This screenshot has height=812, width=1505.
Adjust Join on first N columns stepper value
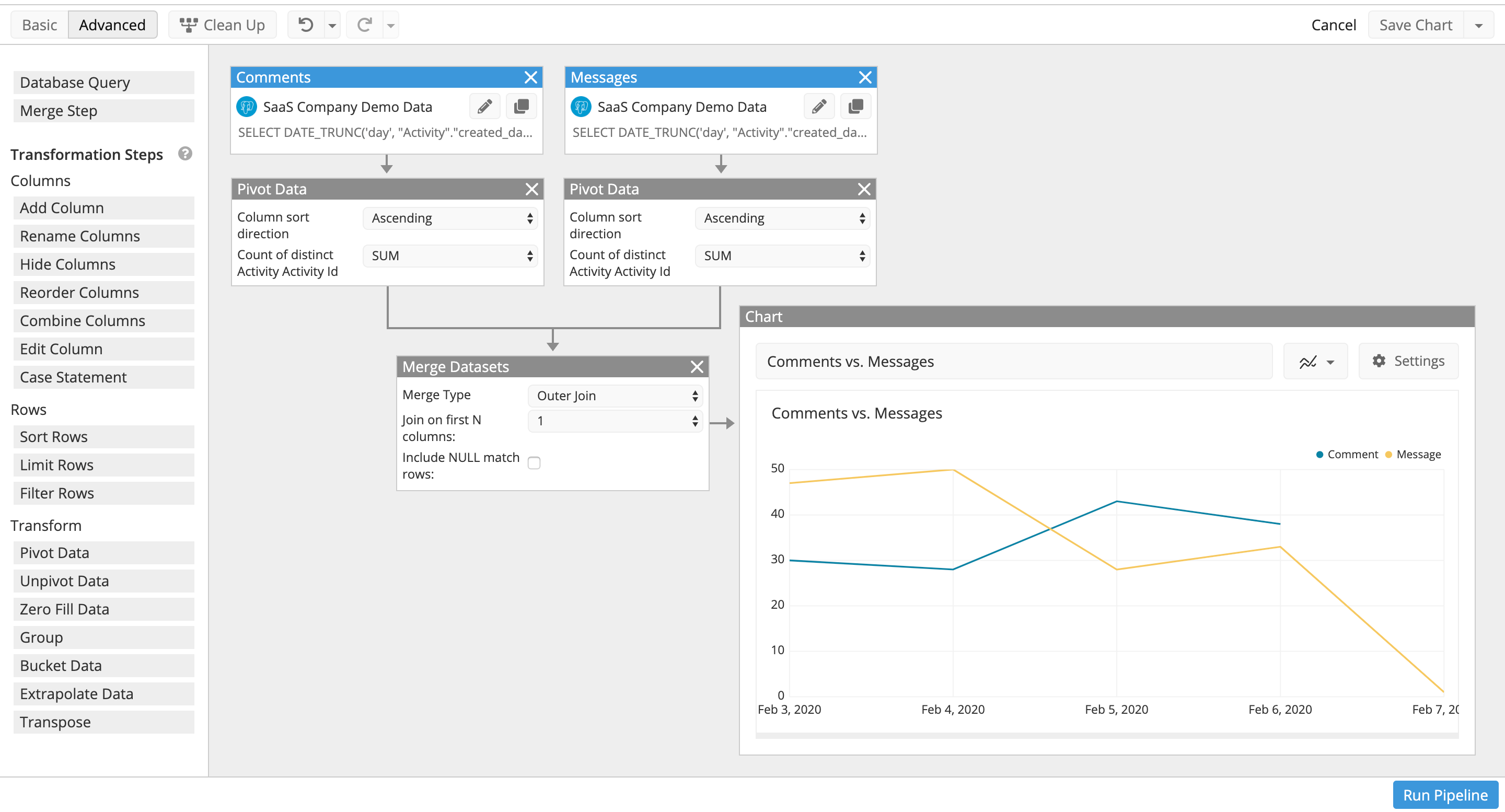(697, 420)
